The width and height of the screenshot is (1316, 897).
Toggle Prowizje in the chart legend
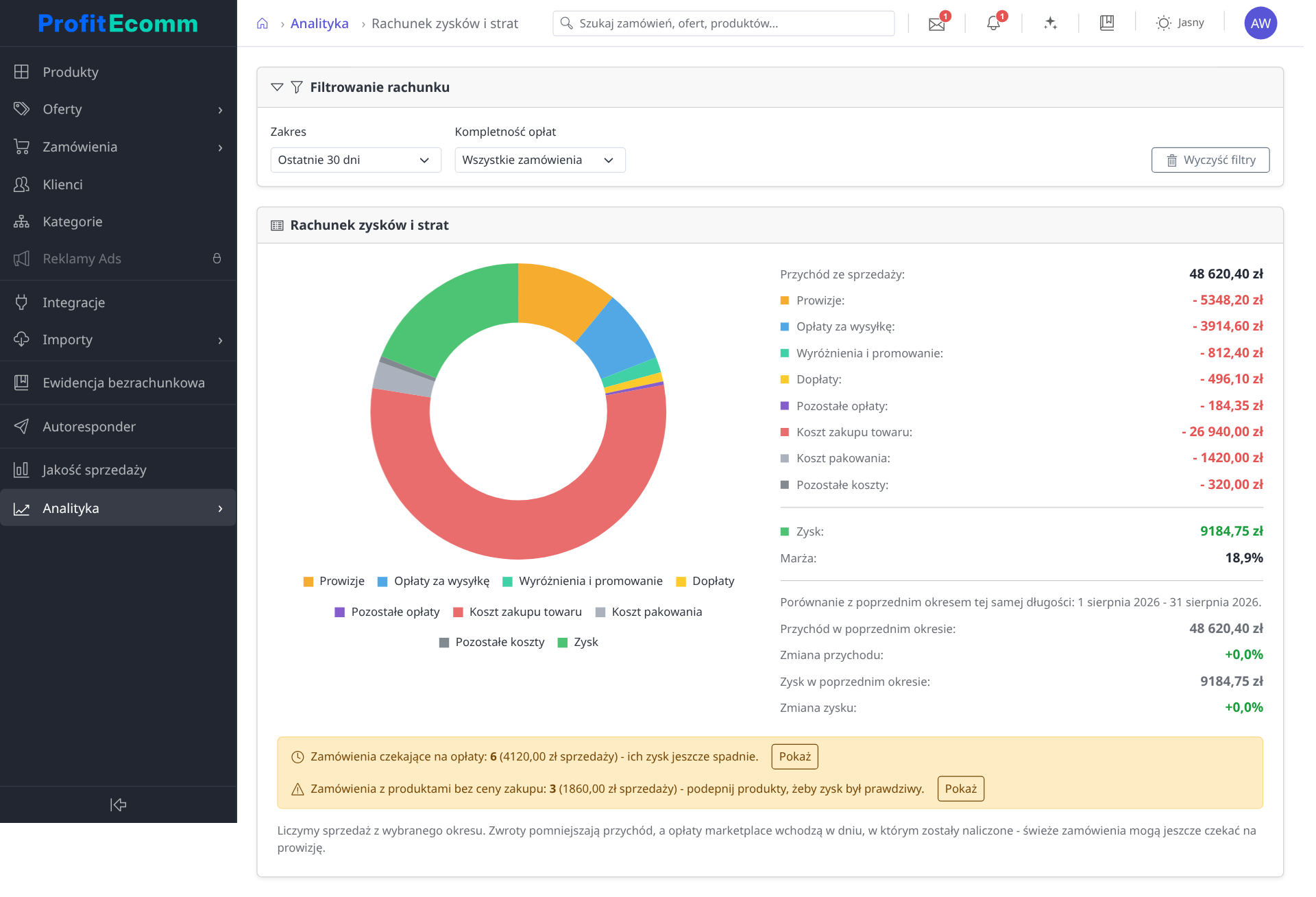click(x=334, y=582)
